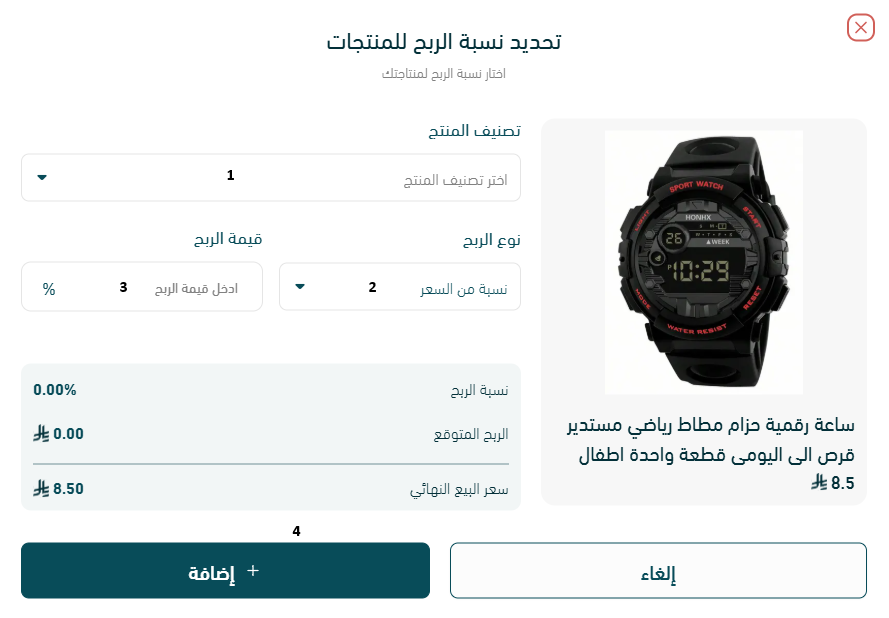Click the riyal icon next to 0.00 expected profit
This screenshot has width=889, height=618.
[41, 434]
